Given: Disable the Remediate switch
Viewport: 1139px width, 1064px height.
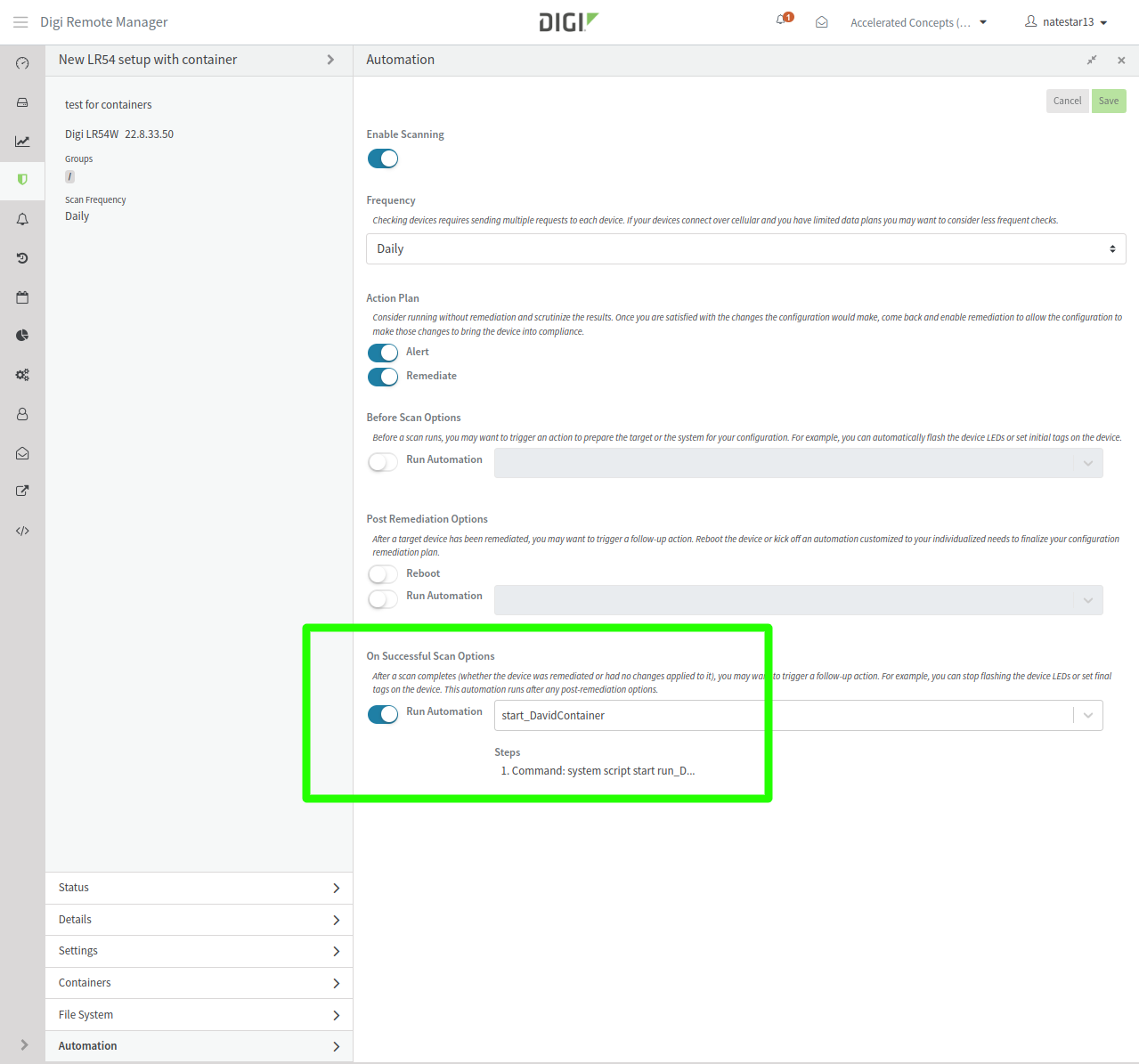Looking at the screenshot, I should [x=383, y=377].
